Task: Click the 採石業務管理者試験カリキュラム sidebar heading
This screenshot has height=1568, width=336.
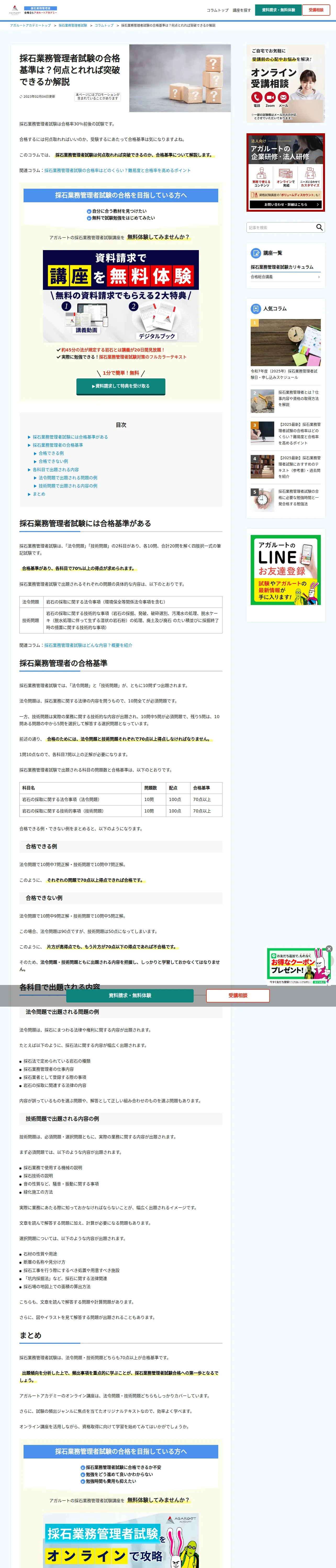Action: (x=282, y=267)
